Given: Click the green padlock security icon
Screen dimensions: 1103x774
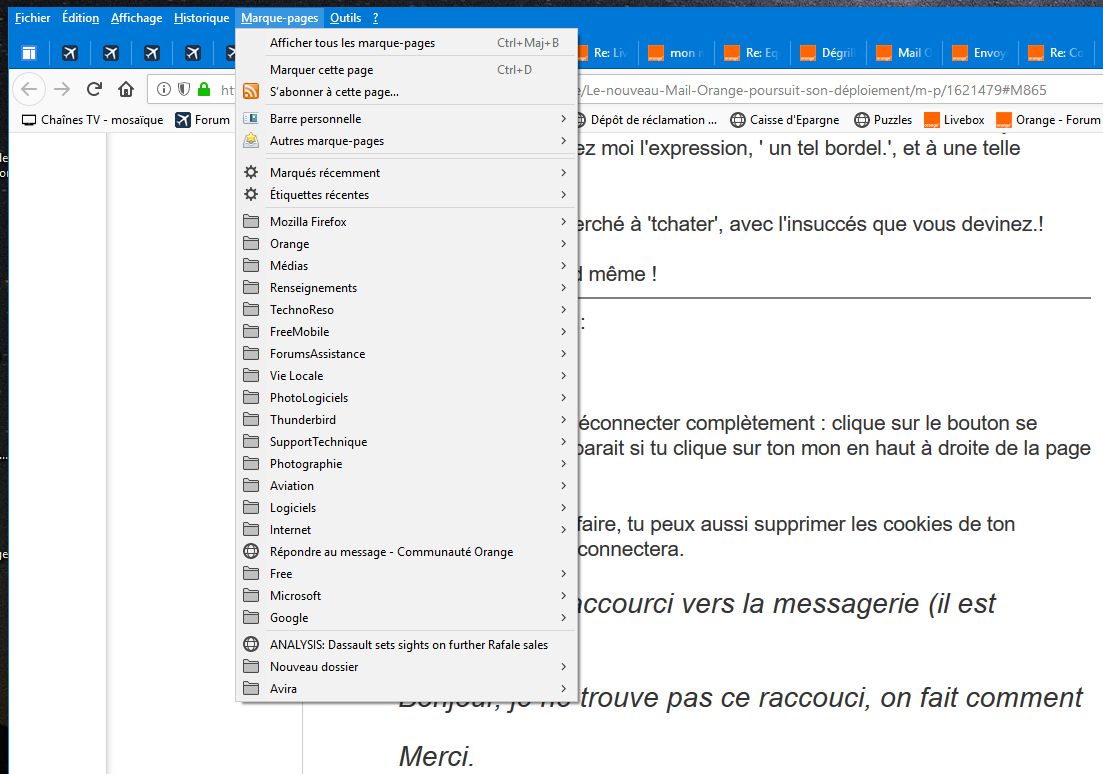Looking at the screenshot, I should pyautogui.click(x=204, y=89).
